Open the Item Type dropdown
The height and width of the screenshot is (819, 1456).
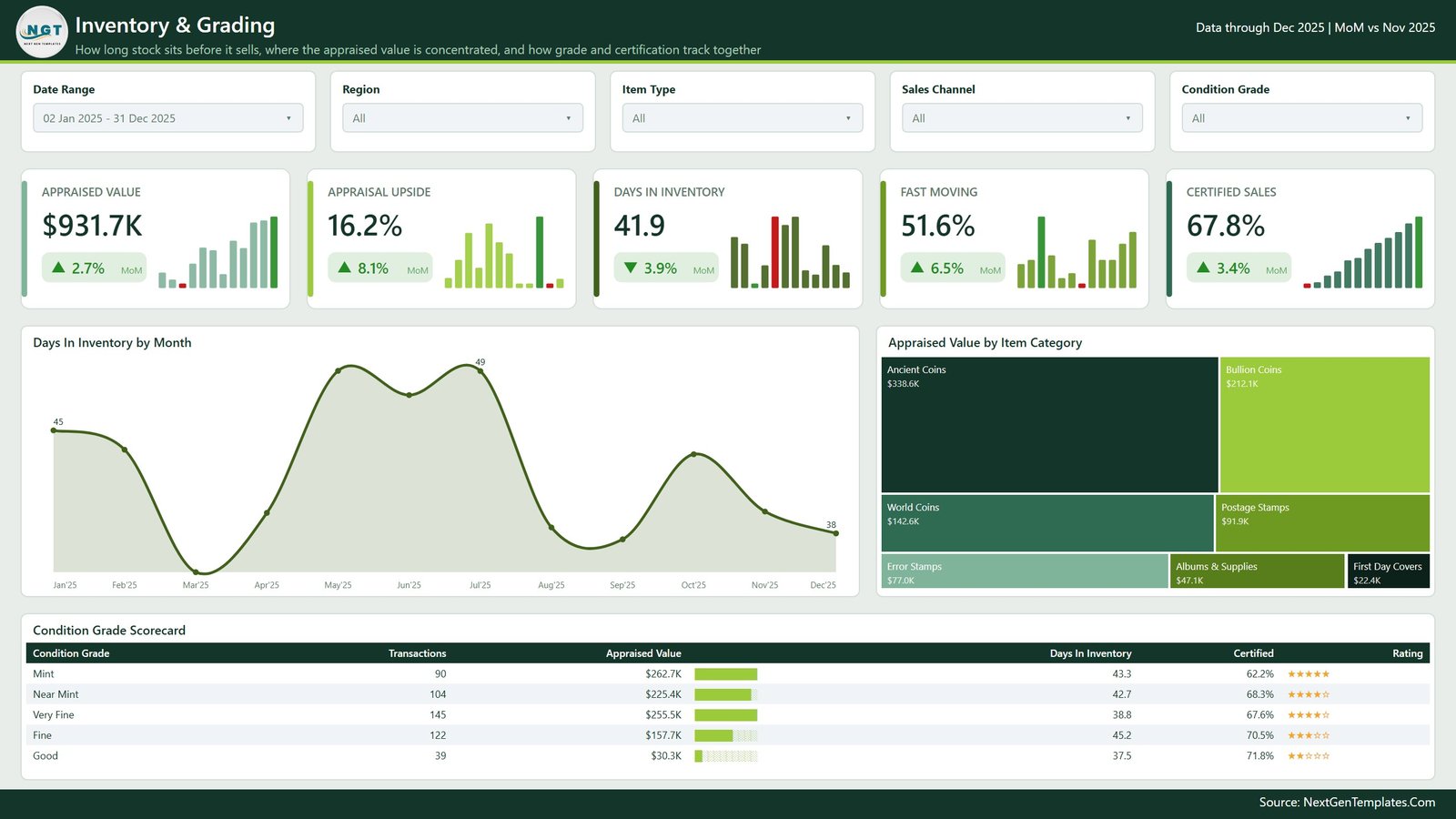point(743,118)
